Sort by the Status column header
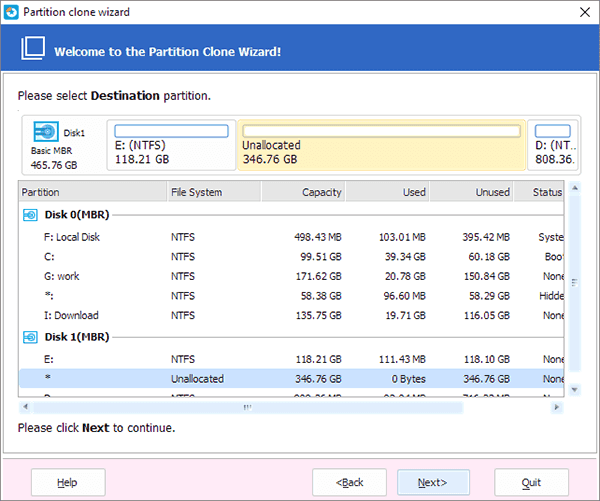The image size is (600, 501). [x=539, y=192]
